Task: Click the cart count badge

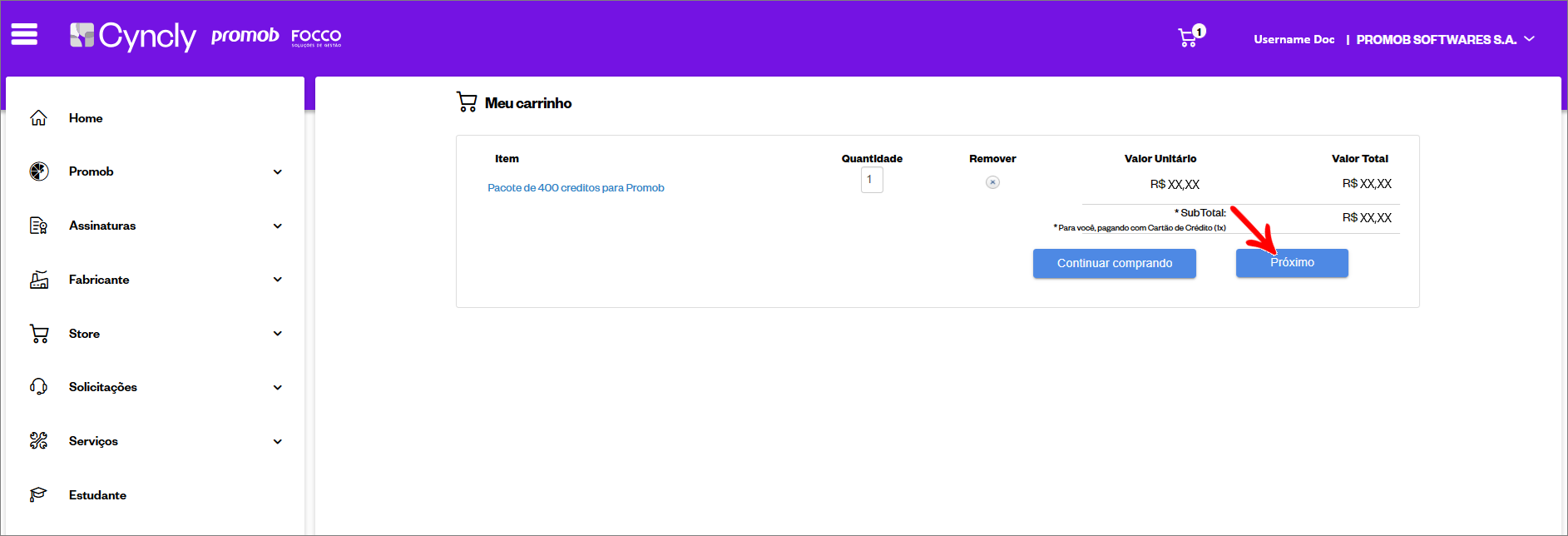Action: [1199, 31]
